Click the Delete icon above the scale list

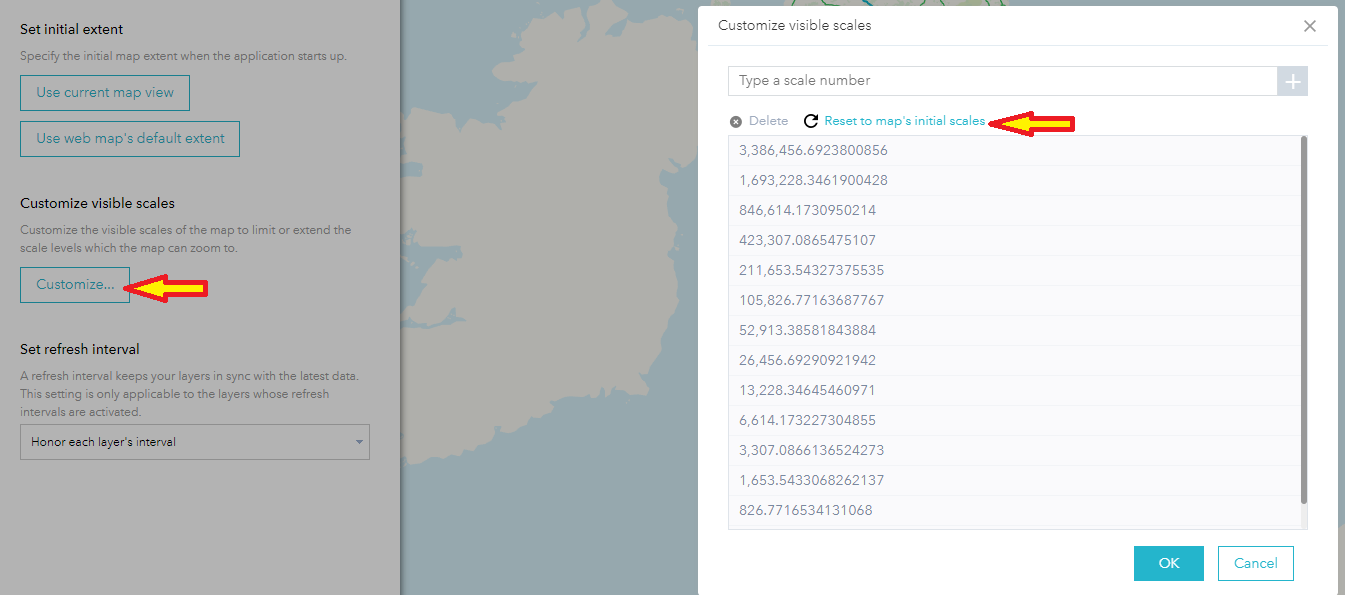click(736, 120)
